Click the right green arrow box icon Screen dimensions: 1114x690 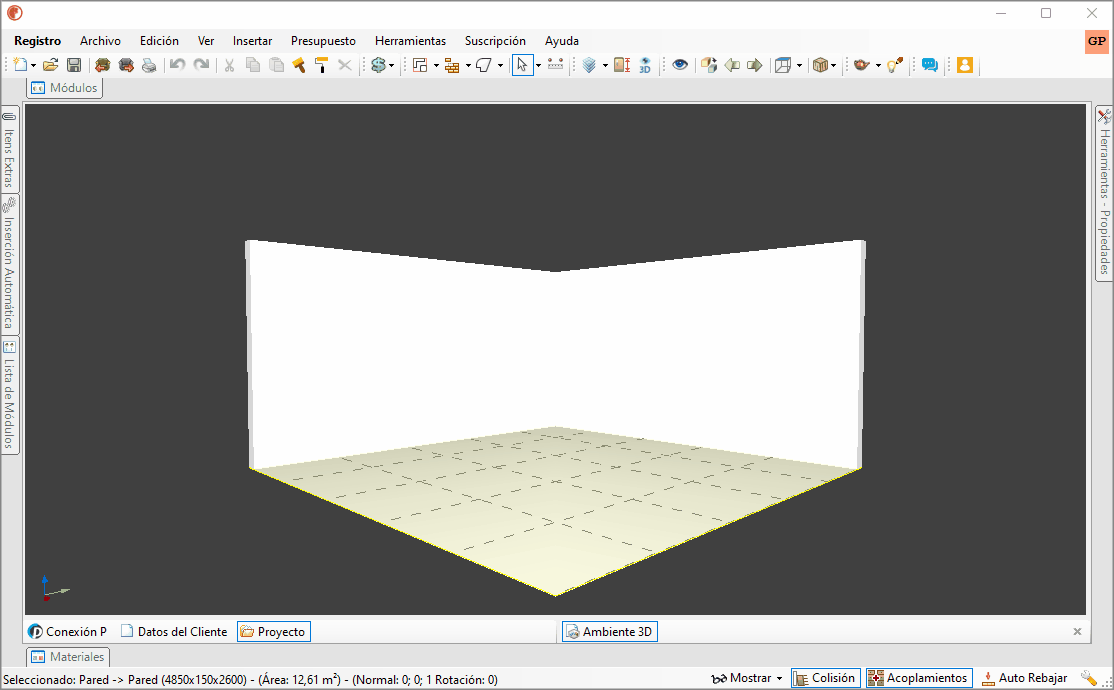click(x=755, y=65)
